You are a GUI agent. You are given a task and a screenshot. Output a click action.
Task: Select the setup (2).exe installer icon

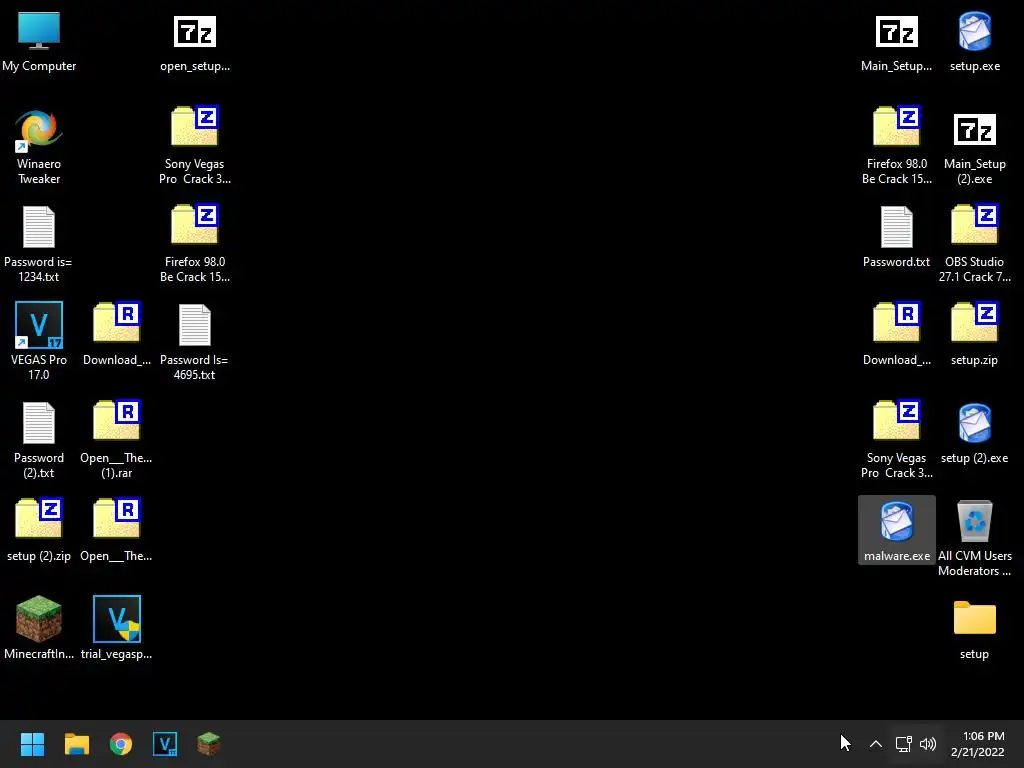974,434
